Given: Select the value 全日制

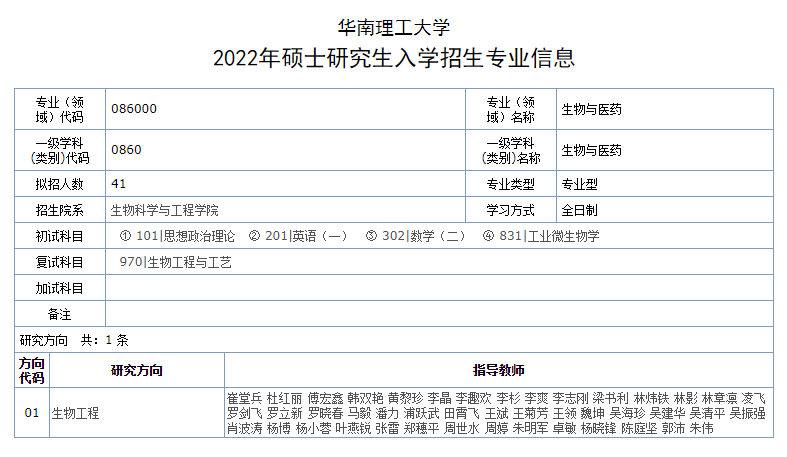Looking at the screenshot, I should pos(579,210).
